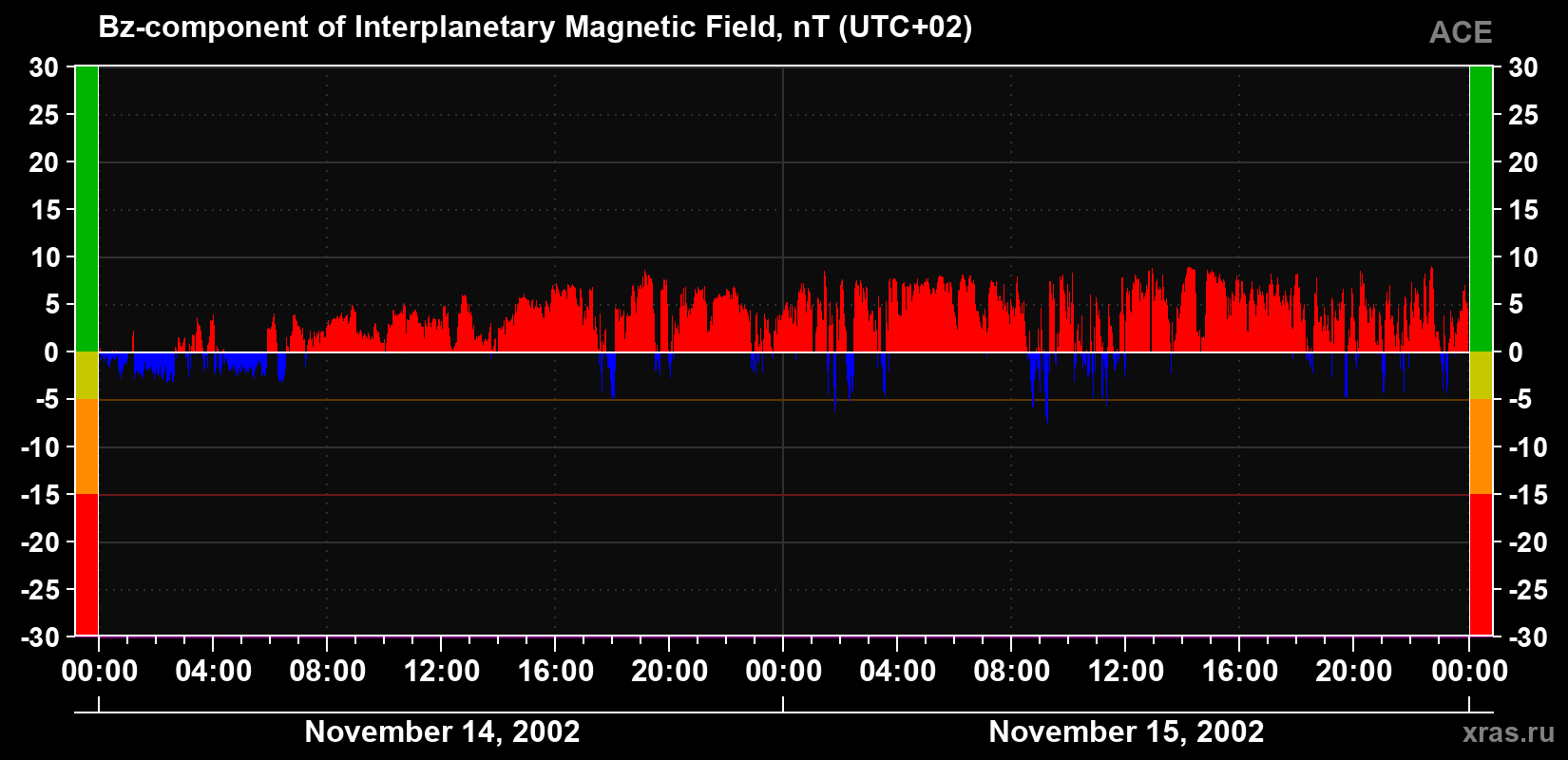Viewport: 1568px width, 760px height.
Task: Select the "November 15, 2002" date label
Action: point(1126,731)
